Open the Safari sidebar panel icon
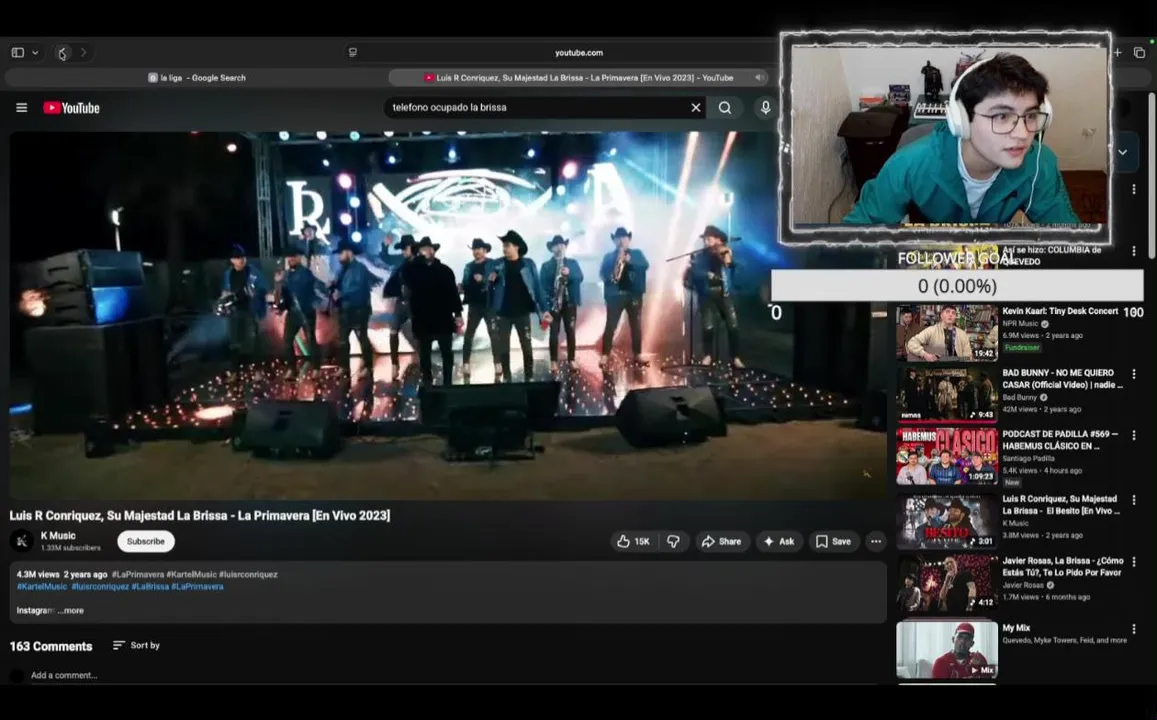The image size is (1157, 720). point(18,52)
